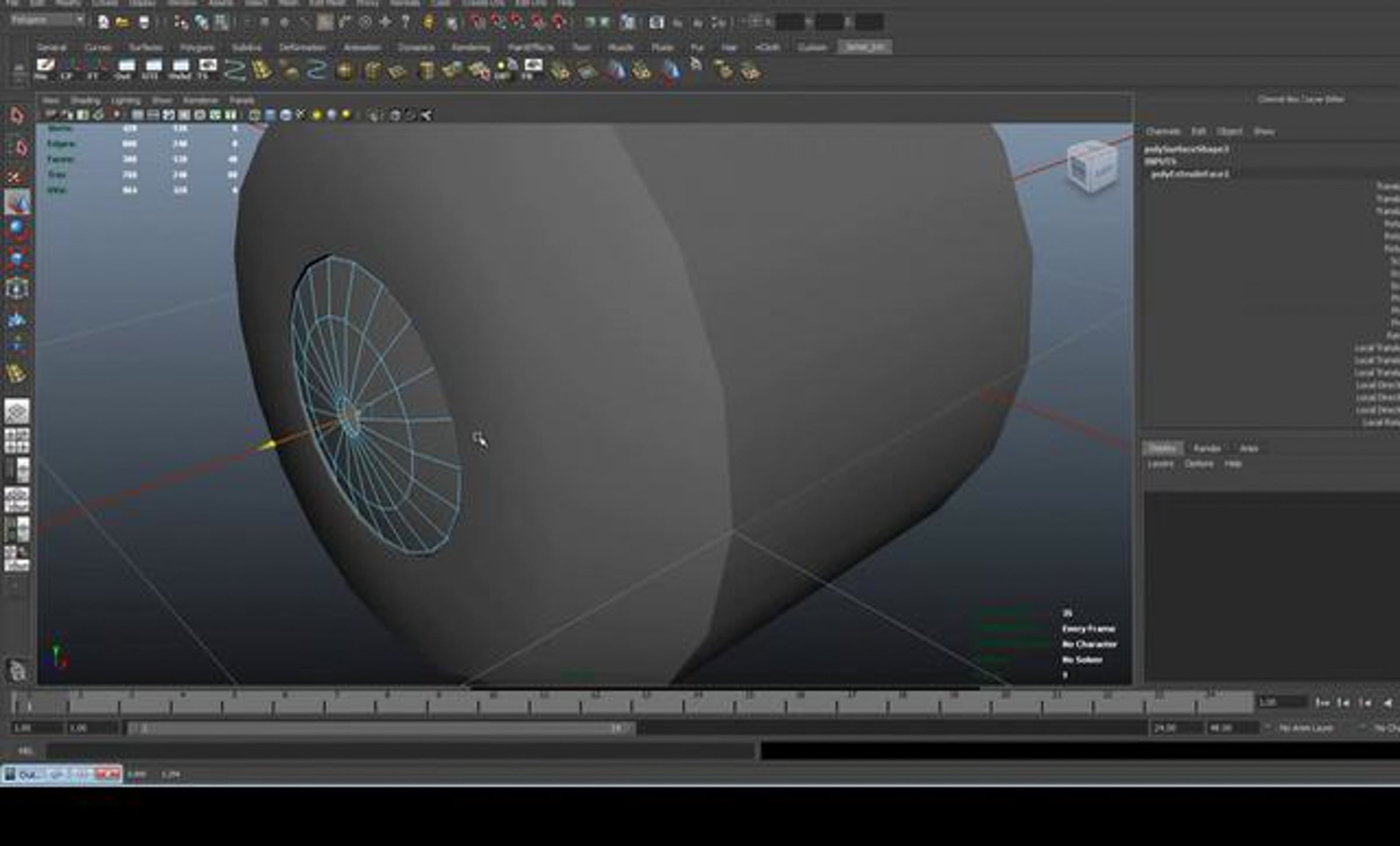Toggle the question mark snap icon
Viewport: 1400px width, 846px height.
pyautogui.click(x=406, y=23)
